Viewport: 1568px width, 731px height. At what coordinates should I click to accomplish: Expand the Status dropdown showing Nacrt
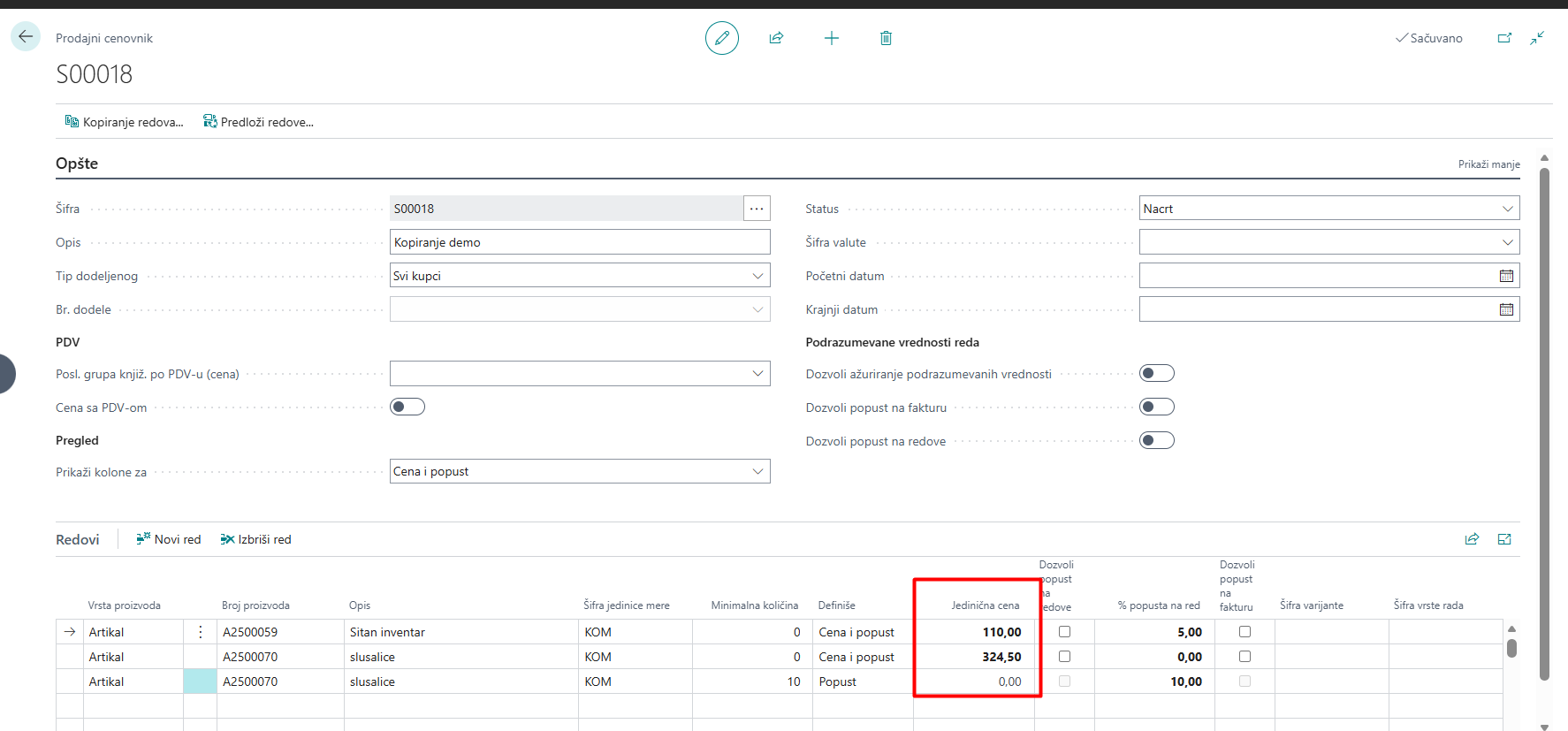[1329, 209]
